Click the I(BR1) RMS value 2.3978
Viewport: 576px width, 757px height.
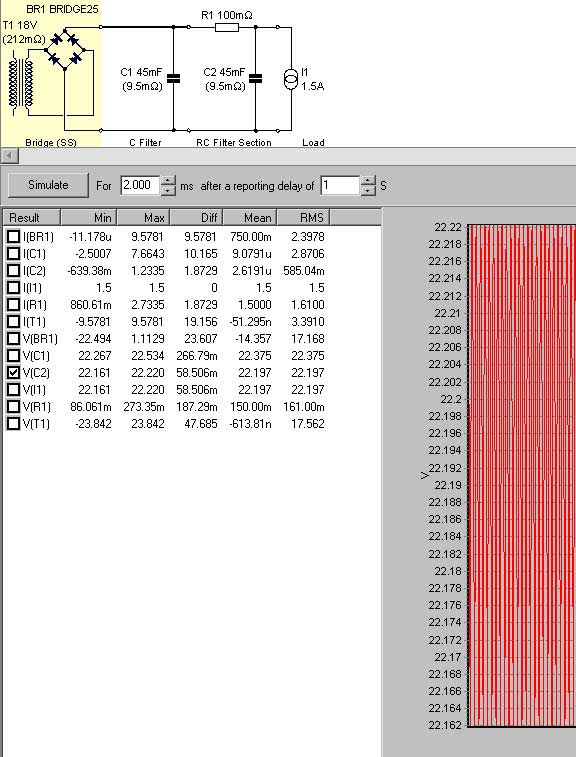coord(308,237)
